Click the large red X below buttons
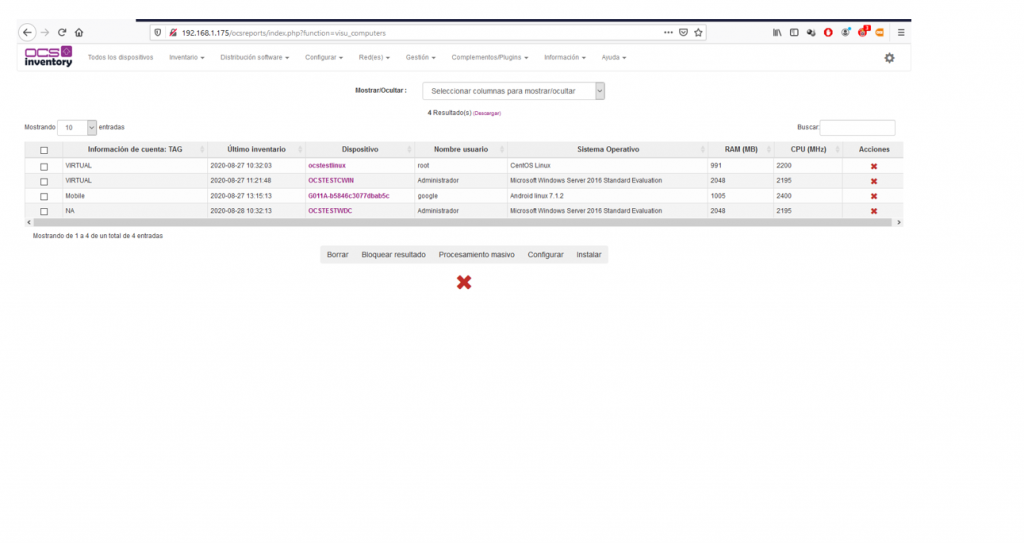 coord(464,282)
